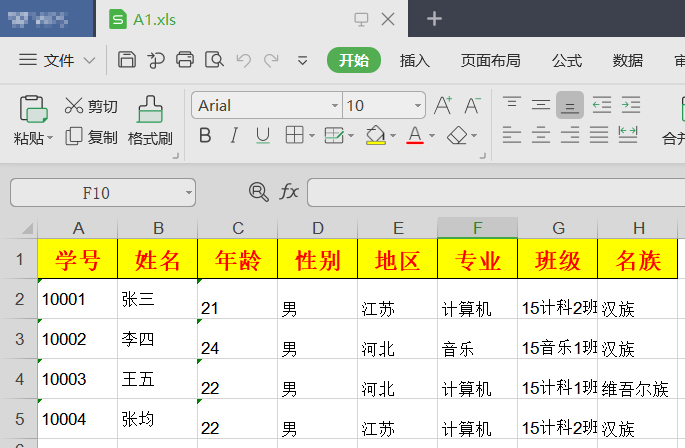Click distributed alignment icon
Screen dimensions: 685x448
coord(628,135)
